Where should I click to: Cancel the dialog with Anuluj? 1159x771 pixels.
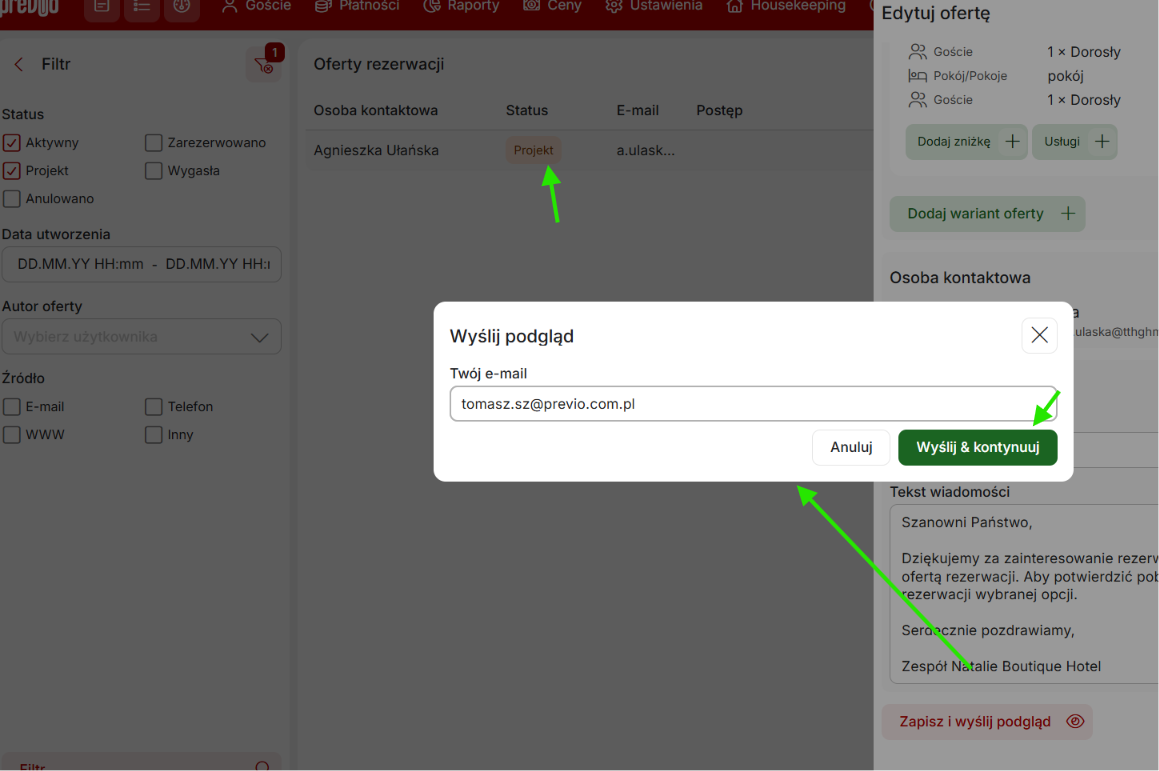click(x=851, y=447)
